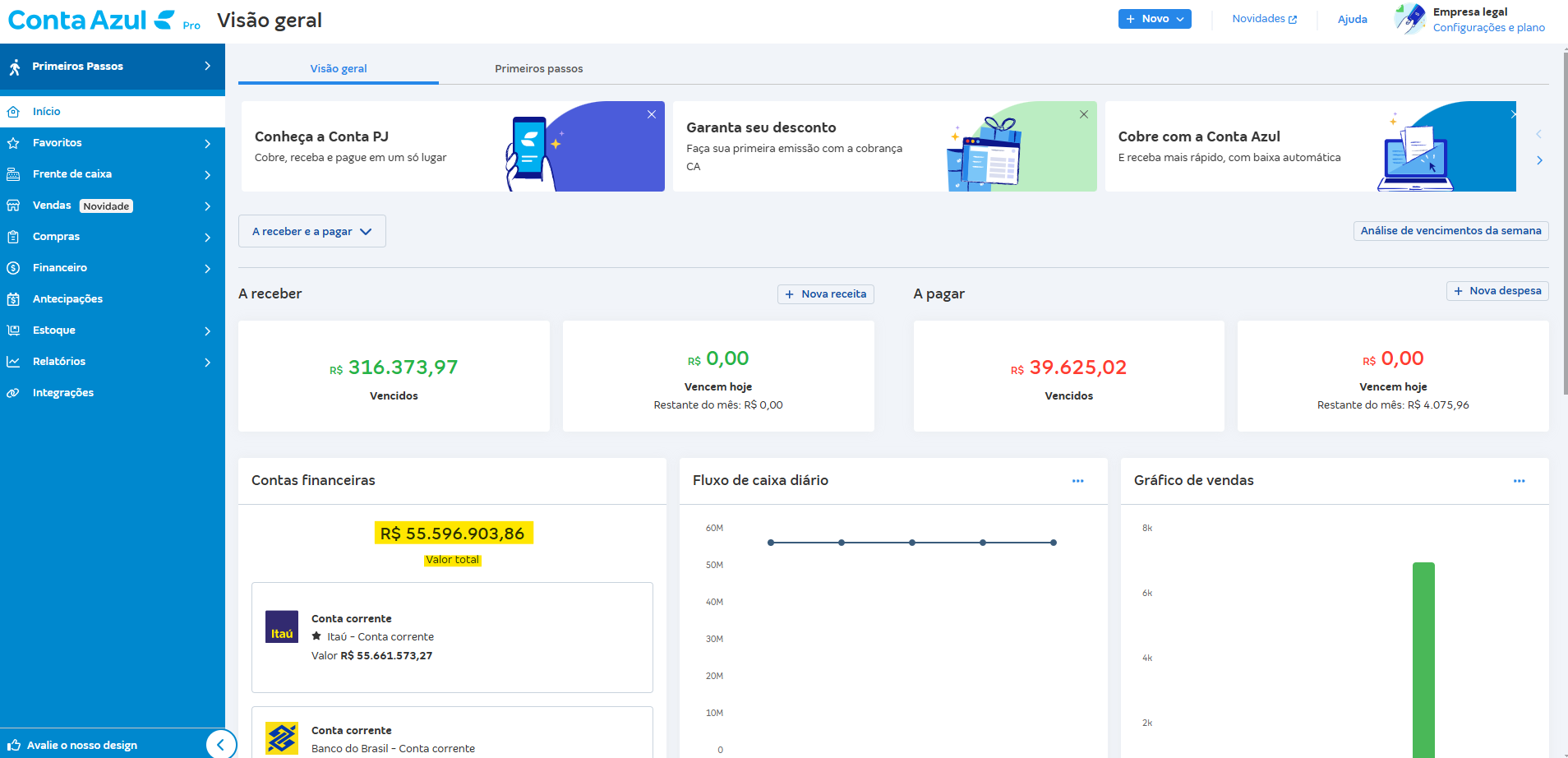Click the Novidade badge next to Vendas
1568x758 pixels.
point(106,206)
